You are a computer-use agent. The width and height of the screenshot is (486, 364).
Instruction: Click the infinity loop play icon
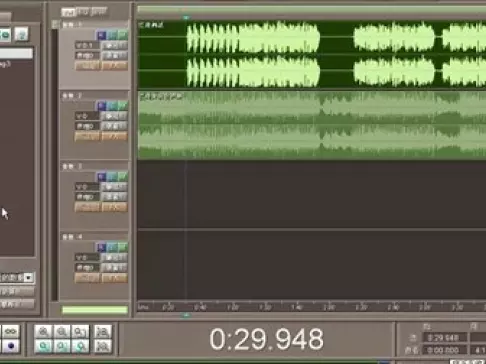[11, 332]
